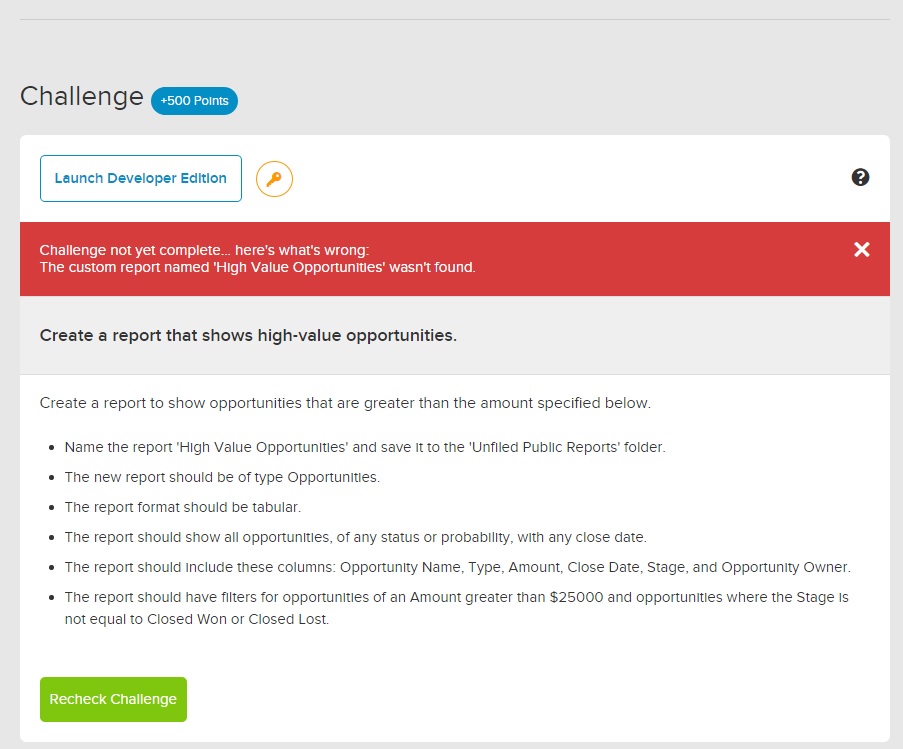
Task: Select the 'Name the report' bullet item
Action: pyautogui.click(x=365, y=447)
